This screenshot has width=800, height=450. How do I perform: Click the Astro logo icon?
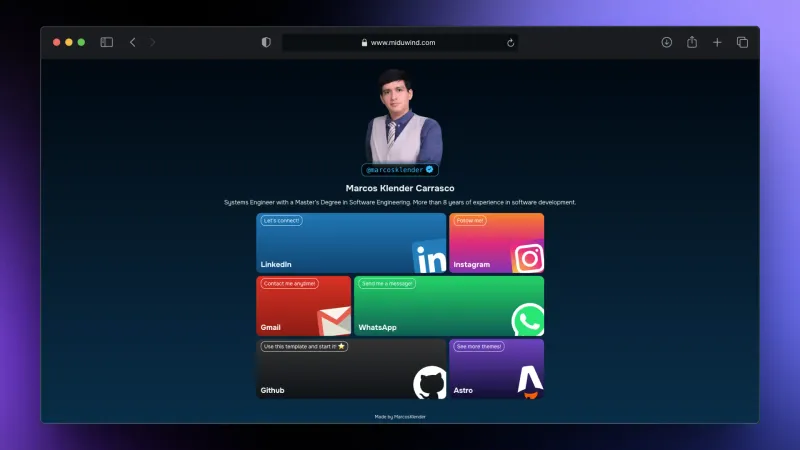pyautogui.click(x=529, y=381)
